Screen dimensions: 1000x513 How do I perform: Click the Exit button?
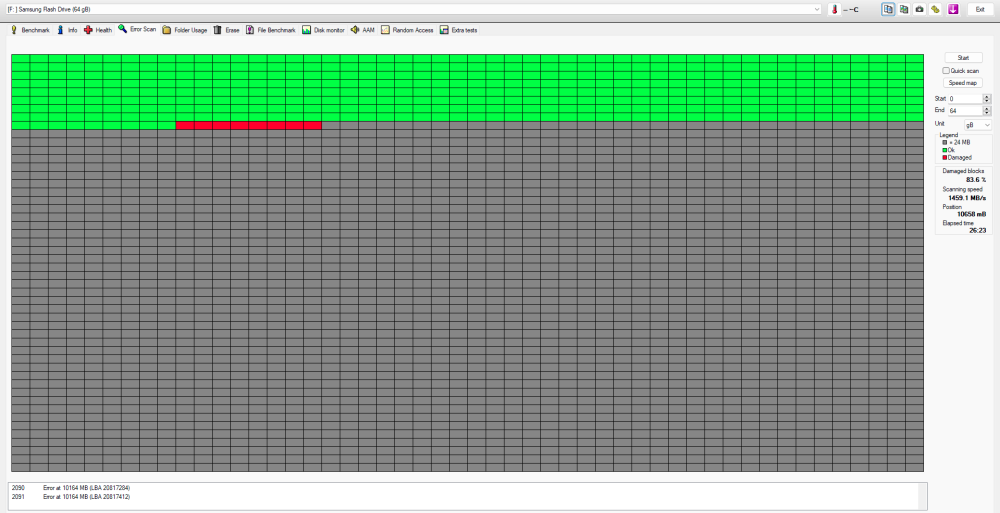980,10
